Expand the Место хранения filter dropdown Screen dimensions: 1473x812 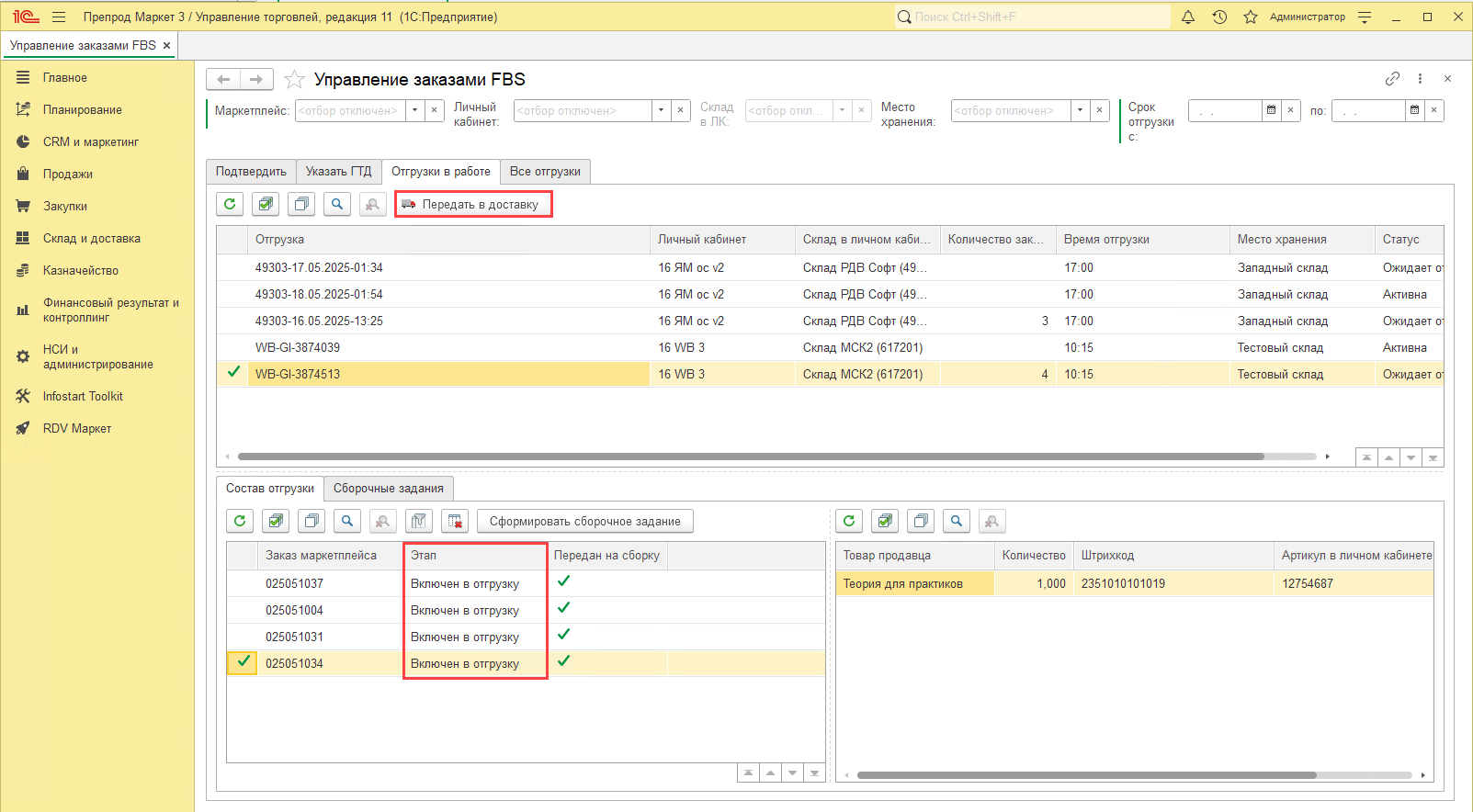tap(1081, 110)
